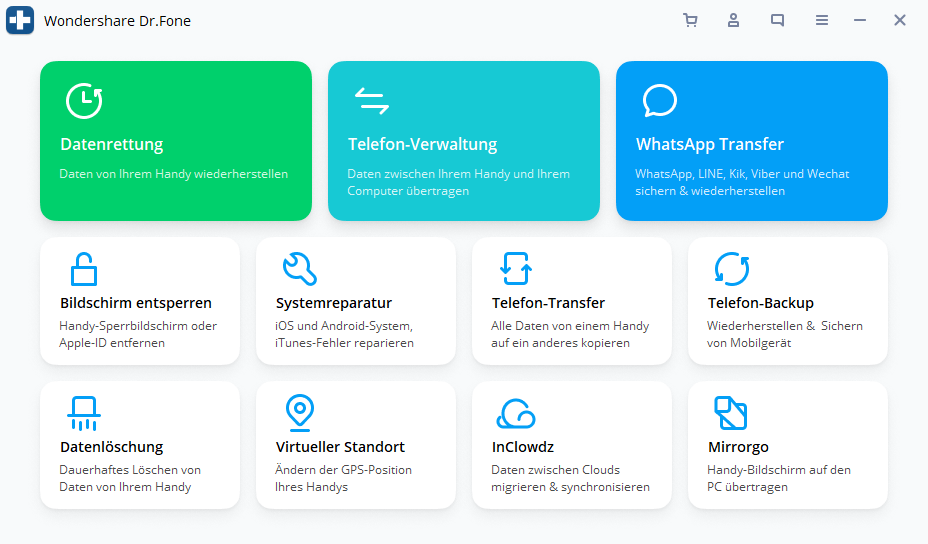Open the hamburger menu
This screenshot has width=928, height=544.
click(821, 21)
